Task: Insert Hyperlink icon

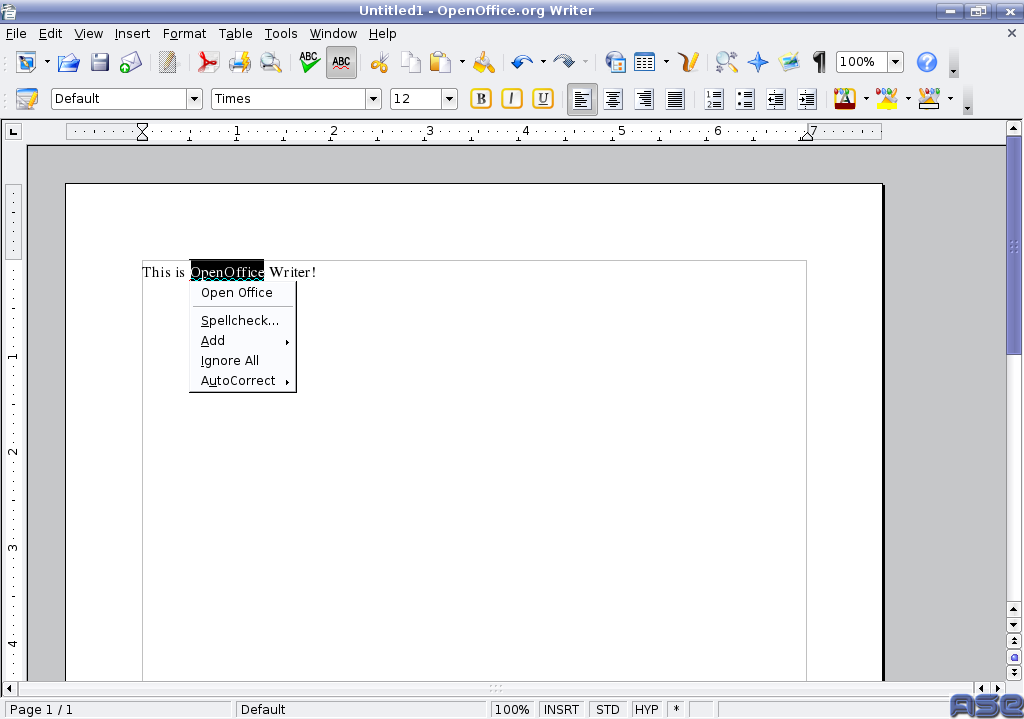Action: (x=615, y=62)
